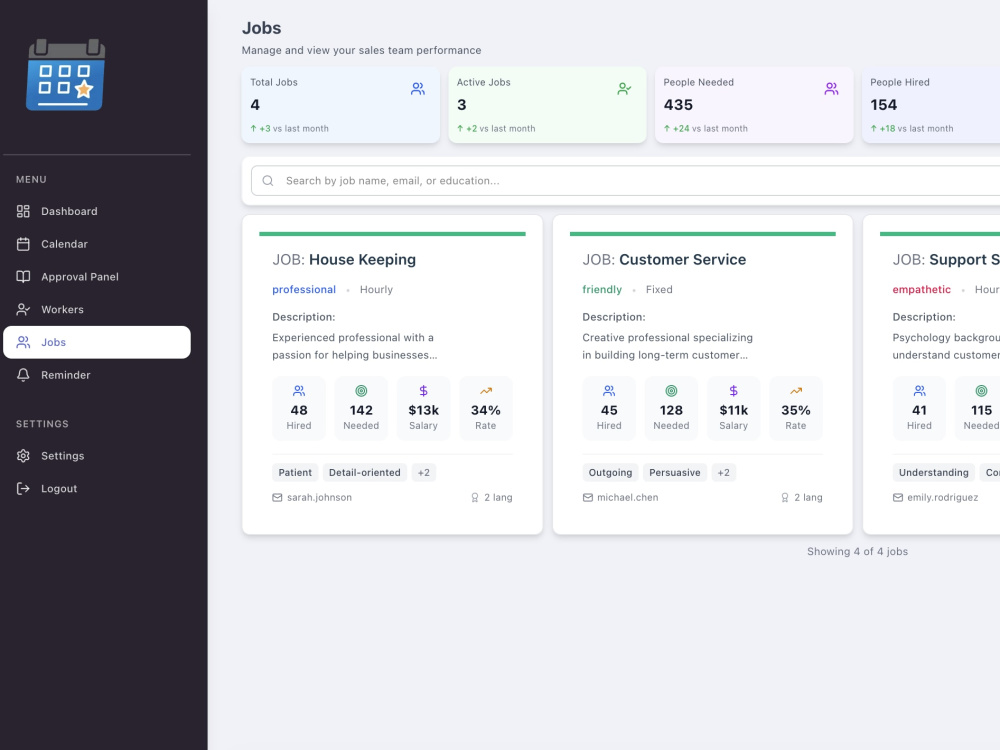This screenshot has width=1000, height=750.
Task: Click House Keeping Hired people icon
Action: tap(299, 391)
